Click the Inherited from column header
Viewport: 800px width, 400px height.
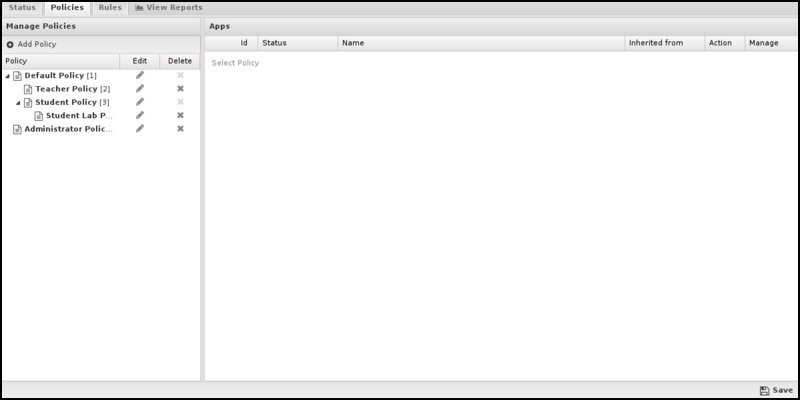point(665,43)
